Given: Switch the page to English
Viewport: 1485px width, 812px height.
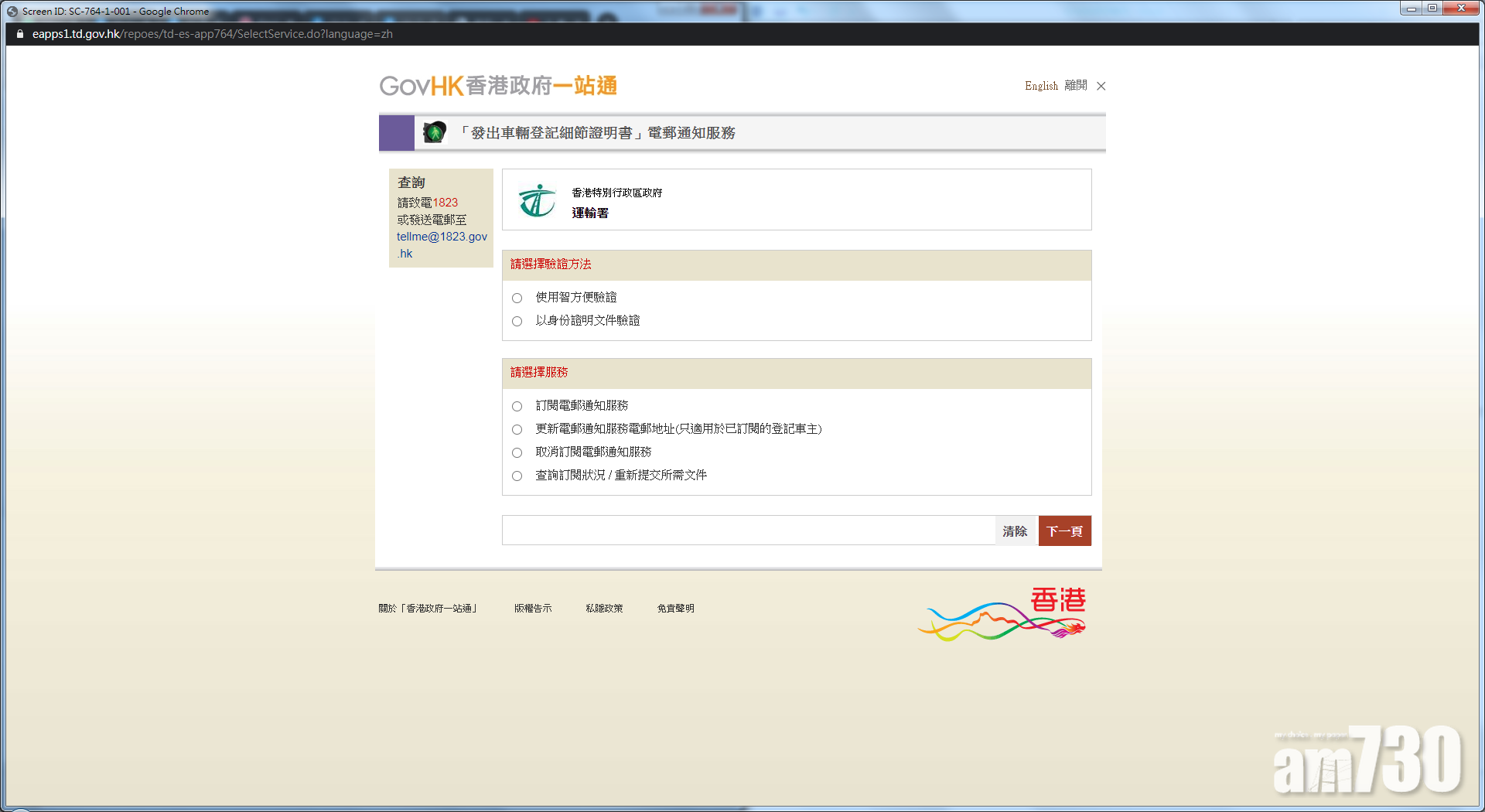Looking at the screenshot, I should pyautogui.click(x=1040, y=86).
